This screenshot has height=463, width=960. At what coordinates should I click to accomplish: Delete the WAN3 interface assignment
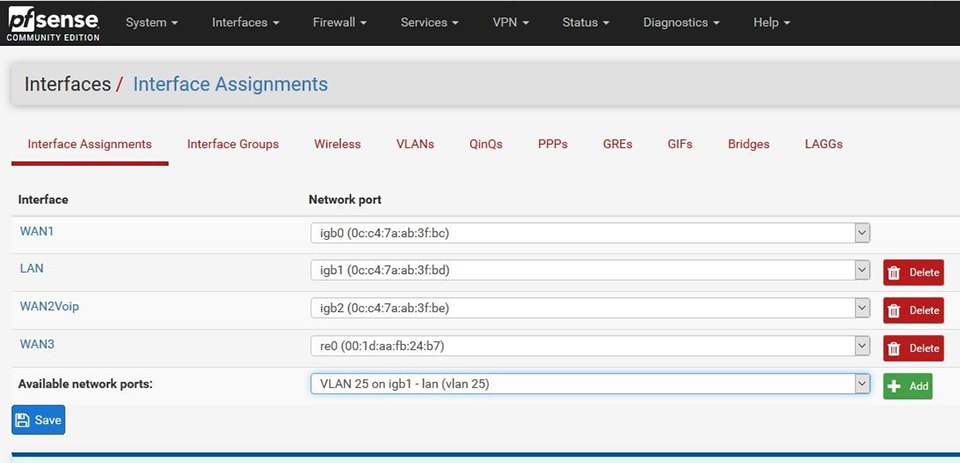(x=913, y=348)
